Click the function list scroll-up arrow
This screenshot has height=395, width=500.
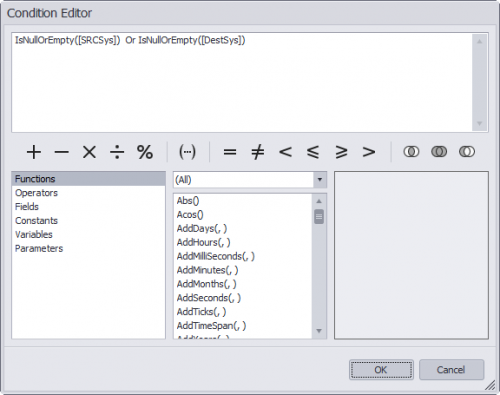319,201
